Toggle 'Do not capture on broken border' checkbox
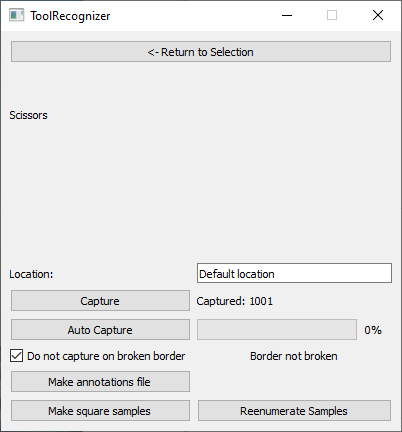The image size is (402, 432). [16, 356]
